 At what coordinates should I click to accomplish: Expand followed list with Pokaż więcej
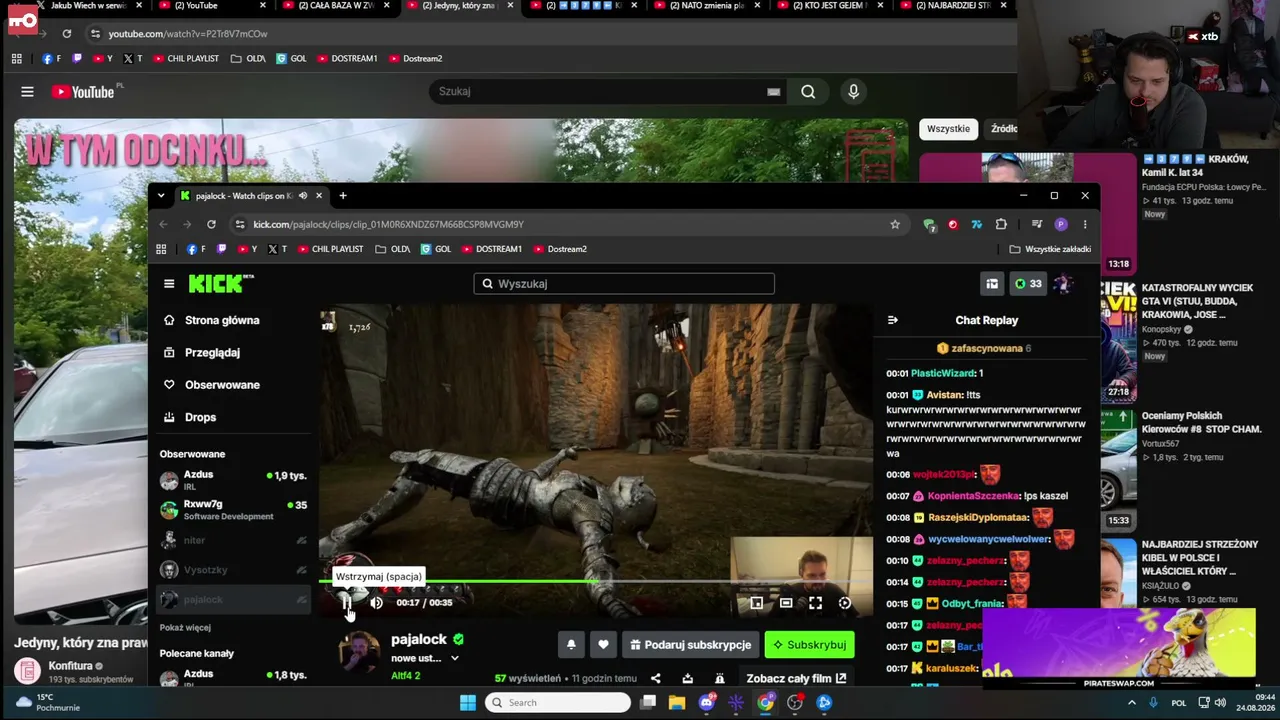[x=185, y=628]
